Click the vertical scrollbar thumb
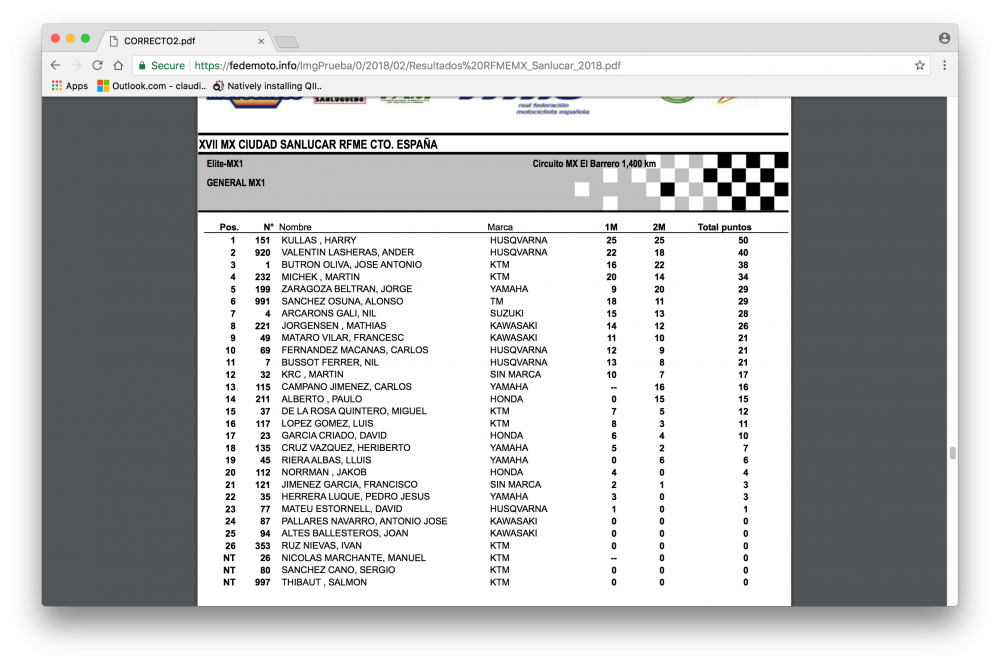Image resolution: width=1000 pixels, height=666 pixels. pyautogui.click(x=953, y=453)
